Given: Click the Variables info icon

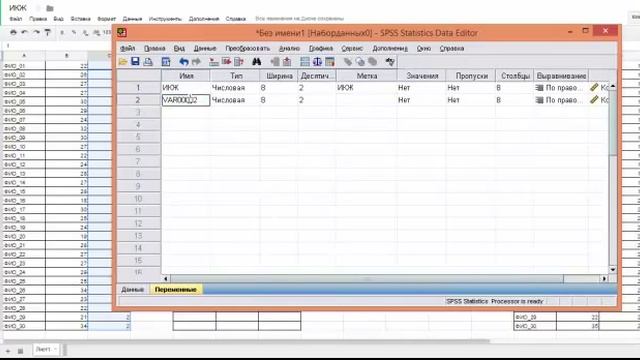Looking at the screenshot, I should [x=239, y=62].
